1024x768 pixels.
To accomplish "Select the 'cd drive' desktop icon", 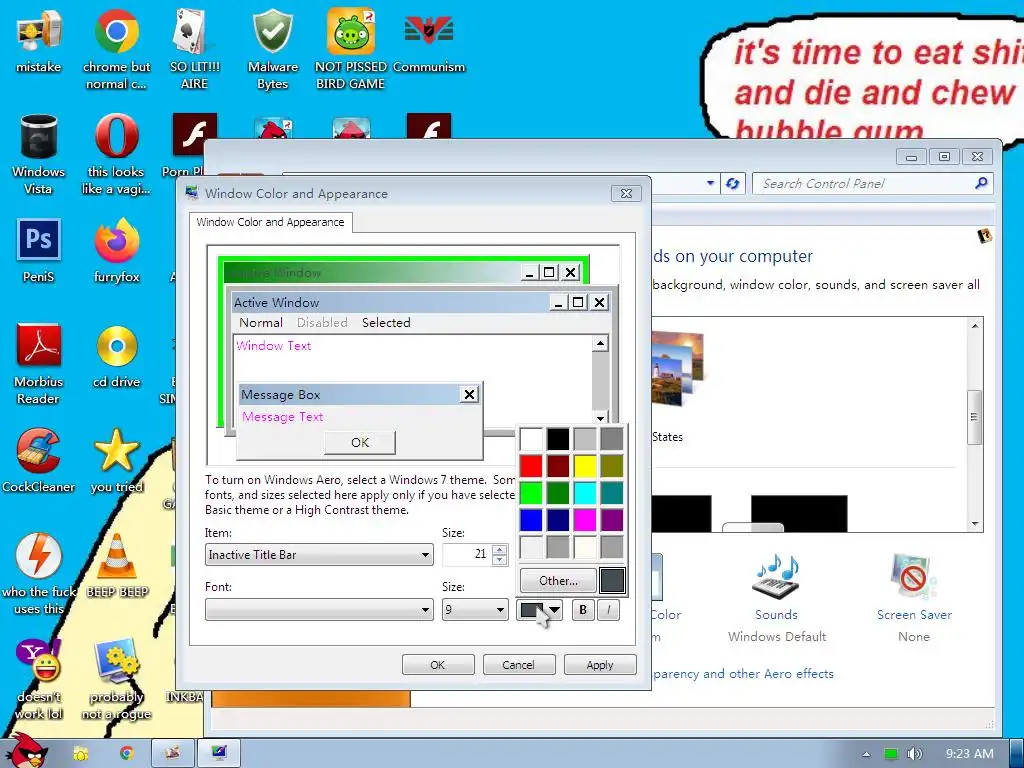I will pos(116,356).
